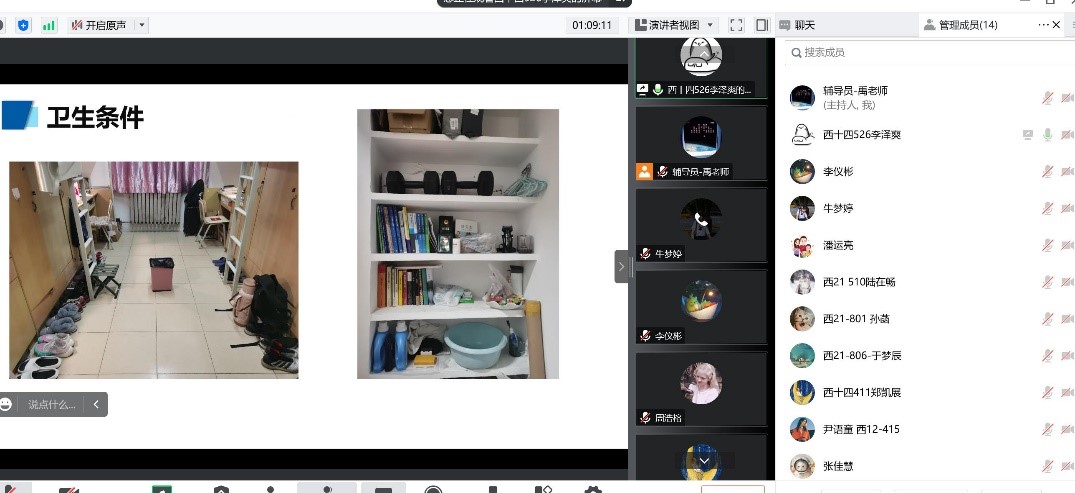
Task: Toggle microphone for 西21 510陆在旸
Action: (x=1047, y=282)
